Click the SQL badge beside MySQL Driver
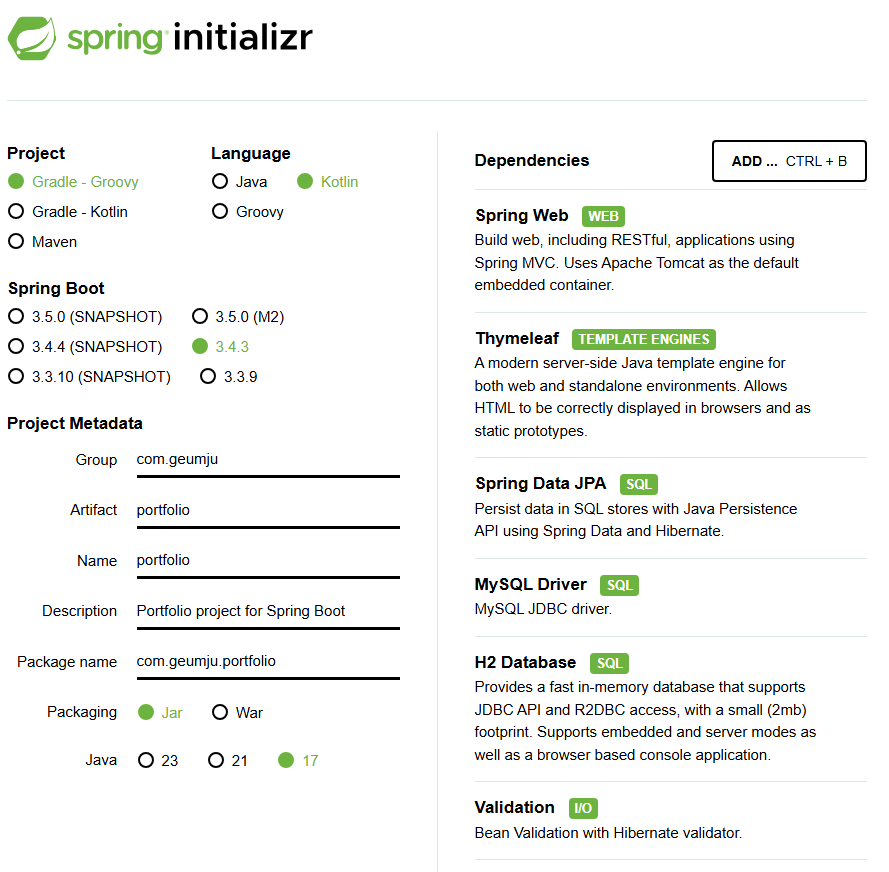Screen dimensions: 889x872 pyautogui.click(x=619, y=585)
